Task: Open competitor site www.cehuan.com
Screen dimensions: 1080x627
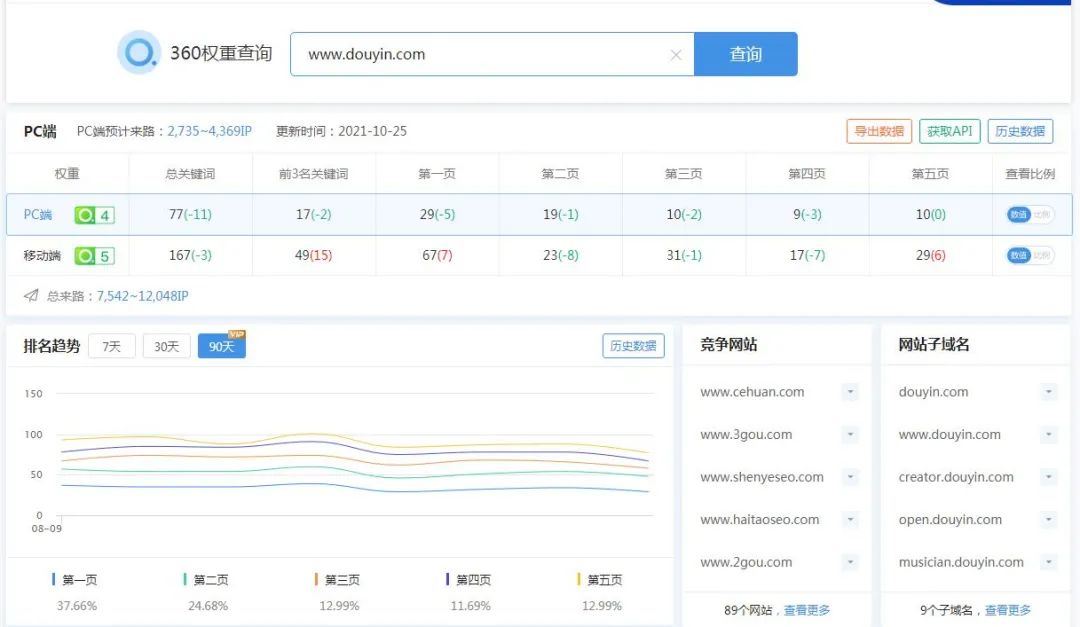Action: (x=752, y=392)
